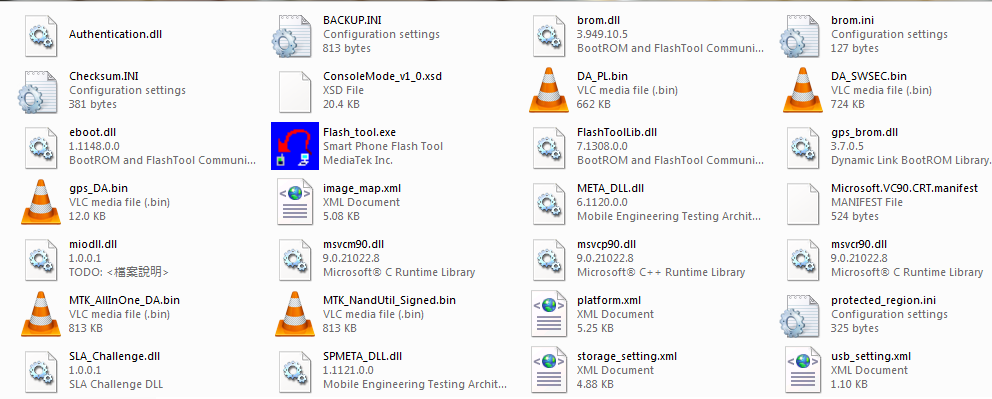Click the "DA_PL.bin" file name
The image size is (992, 399).
pyautogui.click(x=602, y=77)
